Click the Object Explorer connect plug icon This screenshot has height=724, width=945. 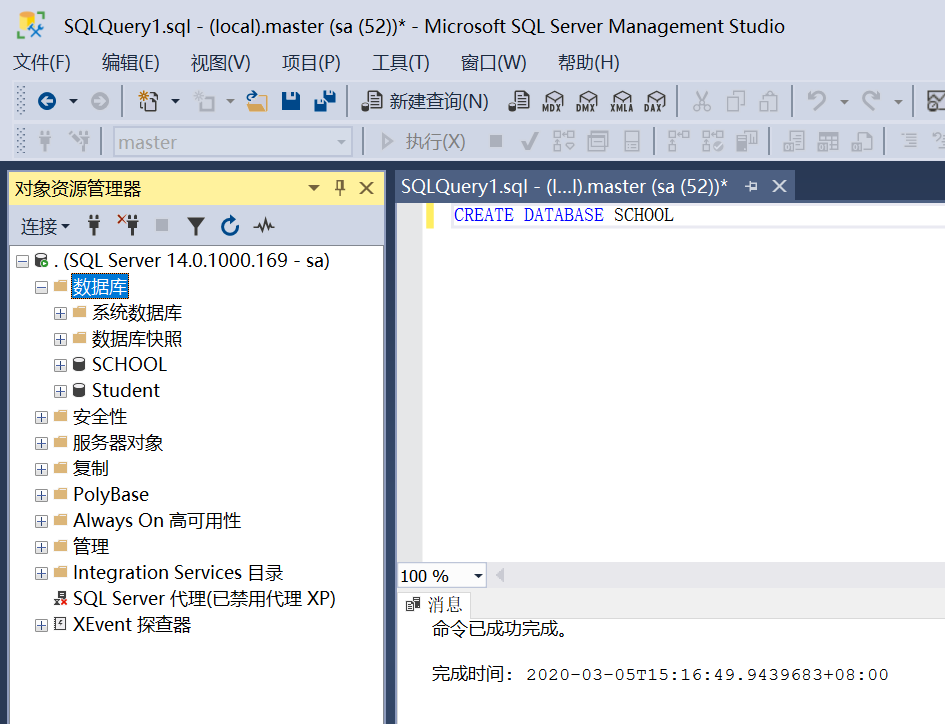point(94,226)
